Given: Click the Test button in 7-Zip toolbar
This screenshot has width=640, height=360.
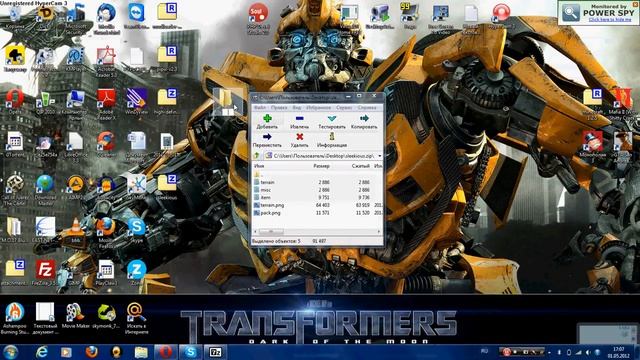Looking at the screenshot, I should (332, 121).
